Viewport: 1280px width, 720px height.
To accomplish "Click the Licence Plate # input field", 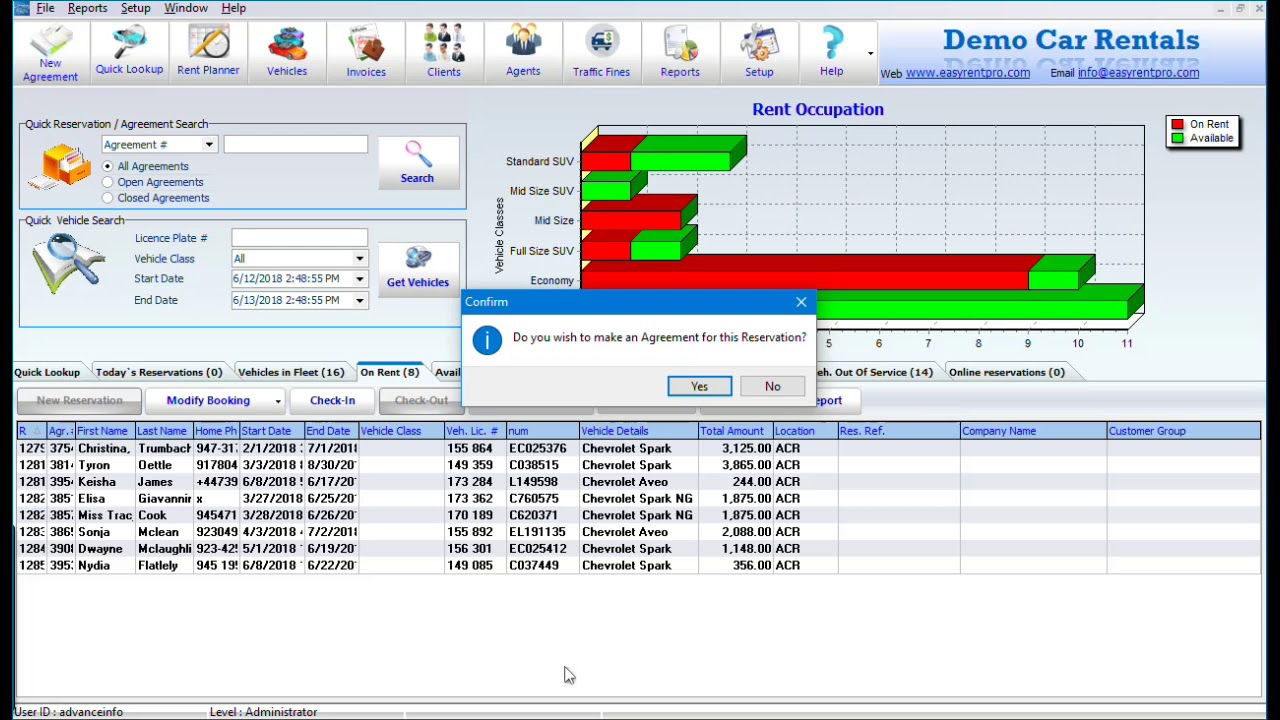I will pos(299,238).
